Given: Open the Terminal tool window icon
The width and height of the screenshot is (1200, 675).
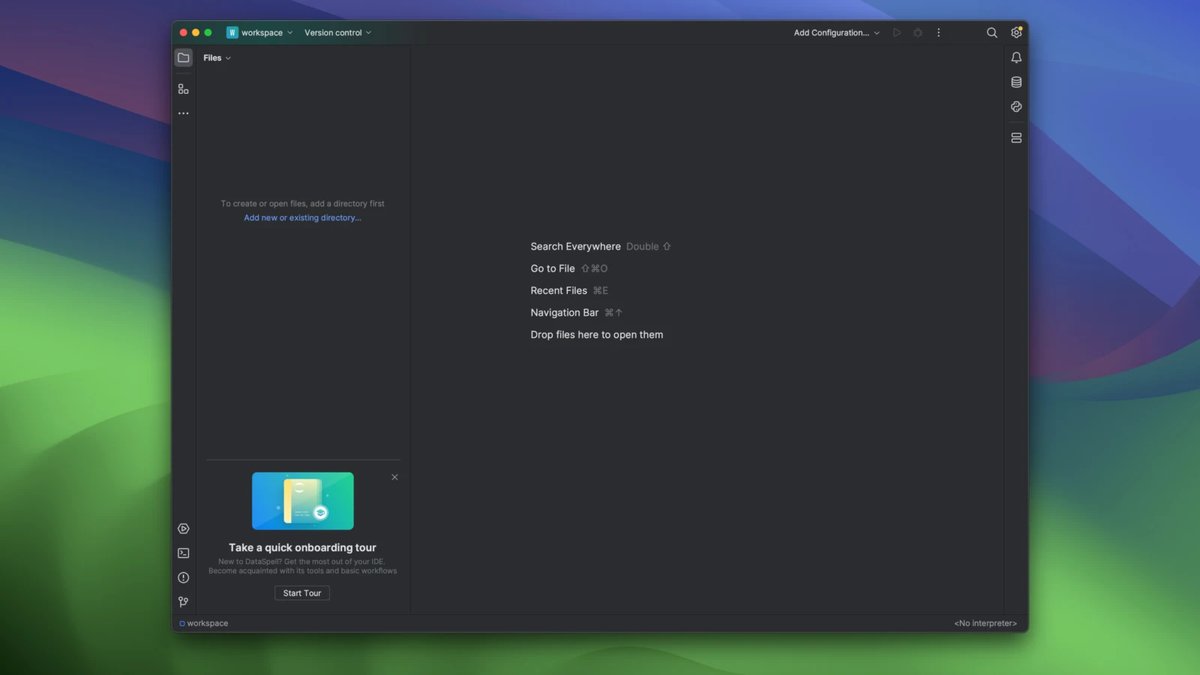Looking at the screenshot, I should 183,552.
